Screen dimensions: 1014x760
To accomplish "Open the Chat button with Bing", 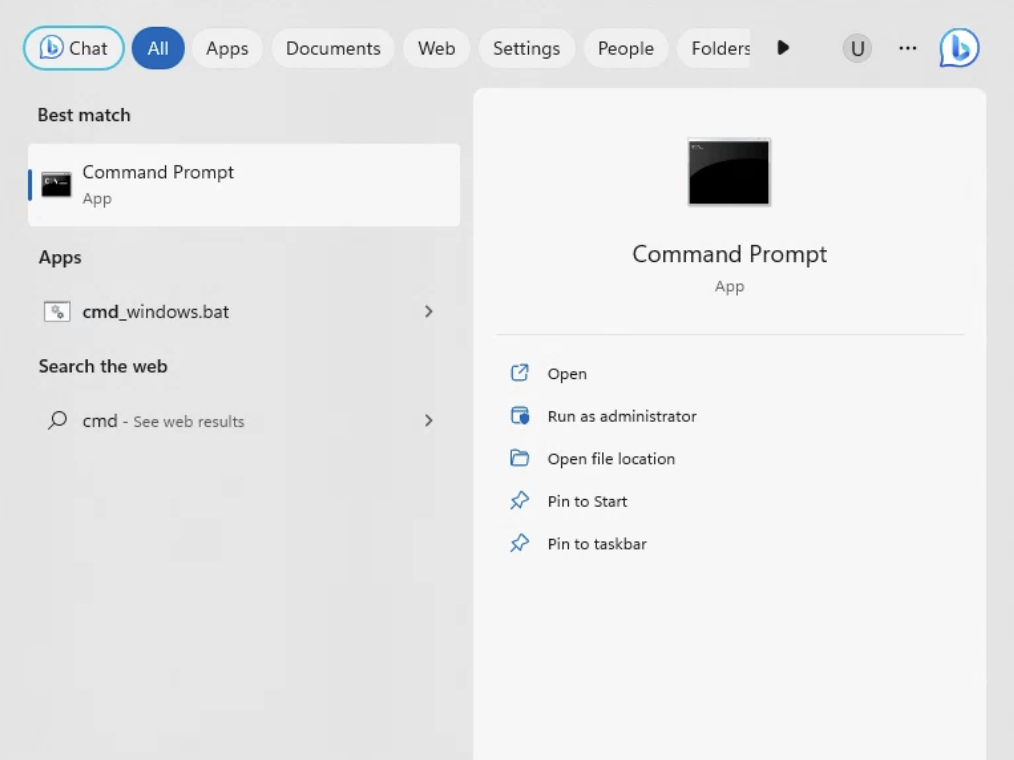I will tap(74, 48).
